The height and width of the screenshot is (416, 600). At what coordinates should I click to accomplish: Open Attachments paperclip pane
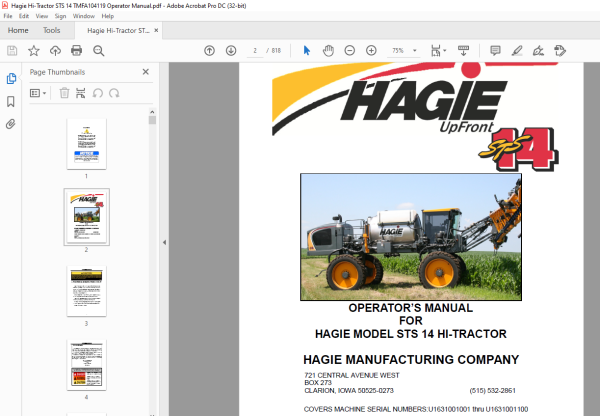click(11, 124)
